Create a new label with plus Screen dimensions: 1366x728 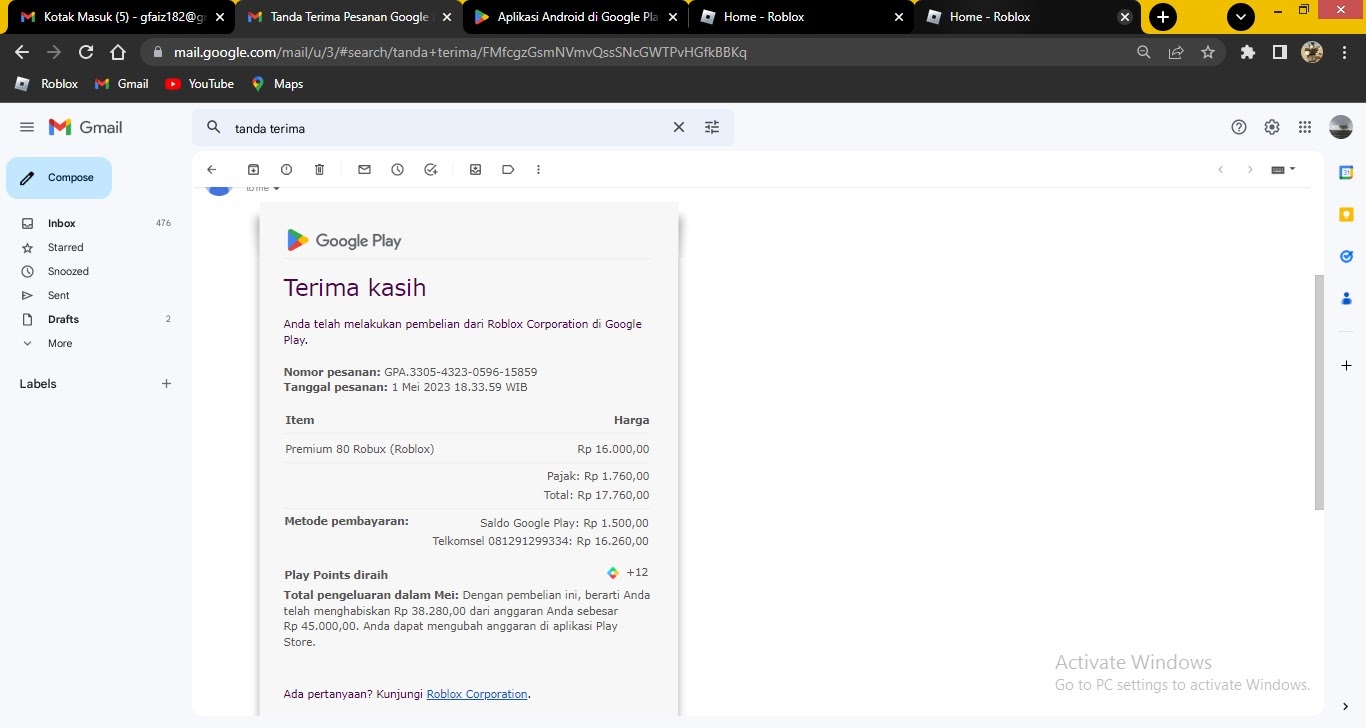click(166, 384)
